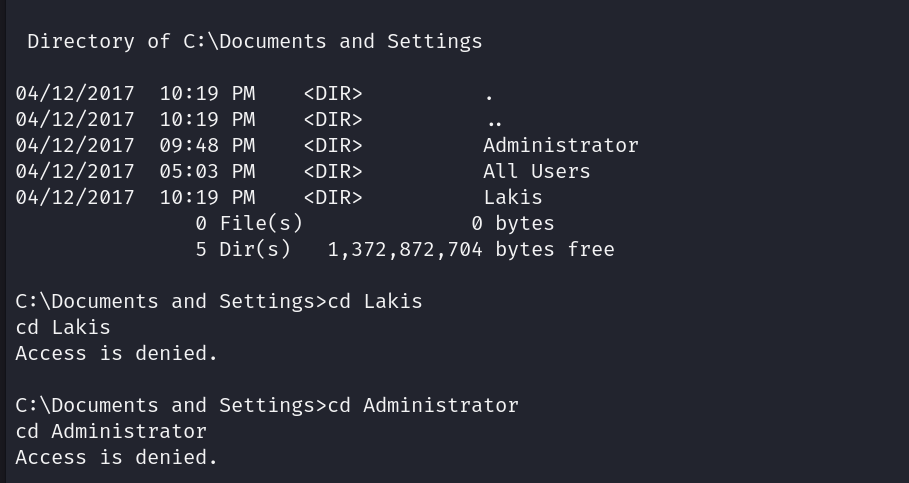Click the '0 File(s)' summary text
The image size is (909, 483).
coord(248,223)
